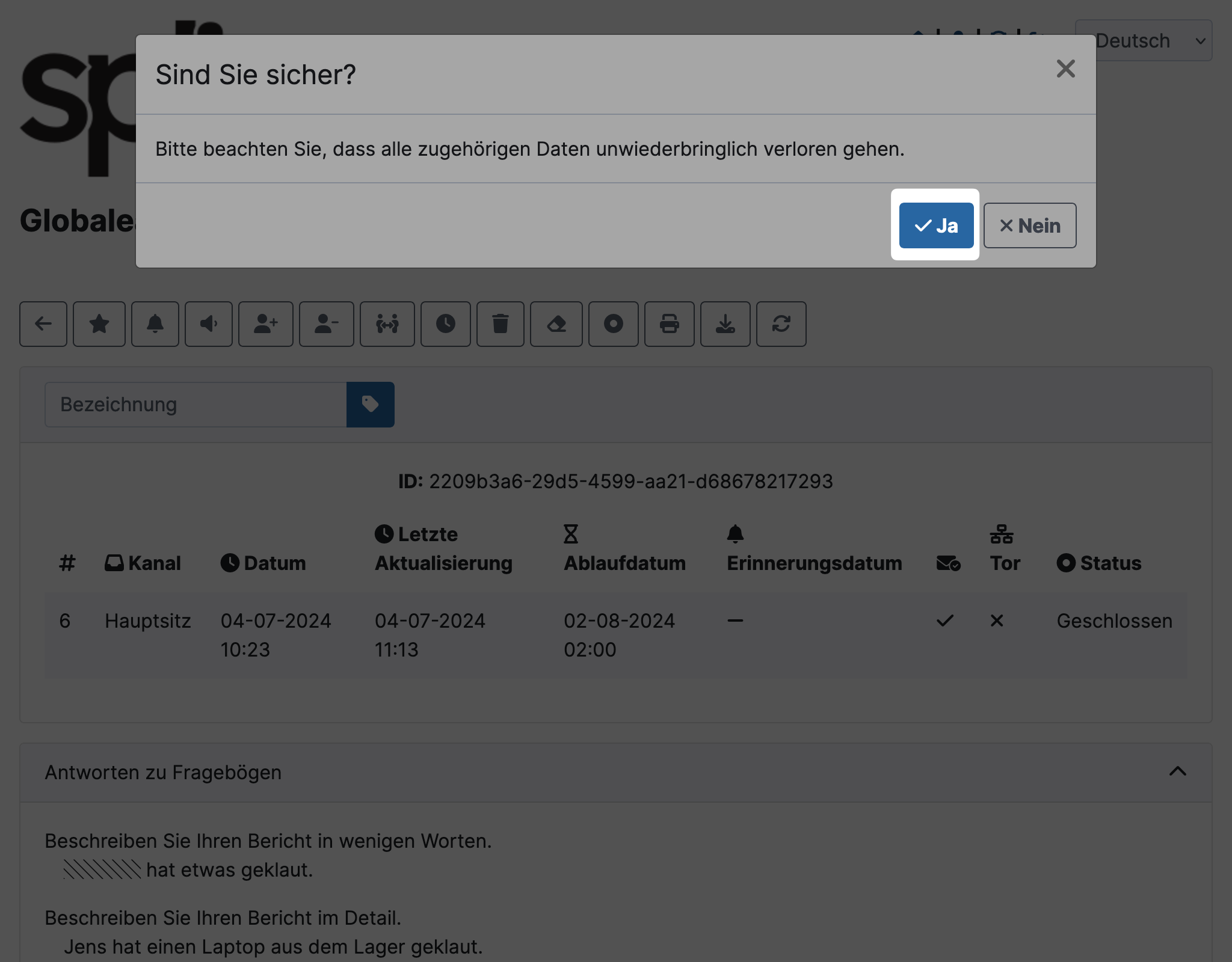Click 'Jens hat einen Laptop' answer text
The height and width of the screenshot is (962, 1232).
click(x=274, y=947)
